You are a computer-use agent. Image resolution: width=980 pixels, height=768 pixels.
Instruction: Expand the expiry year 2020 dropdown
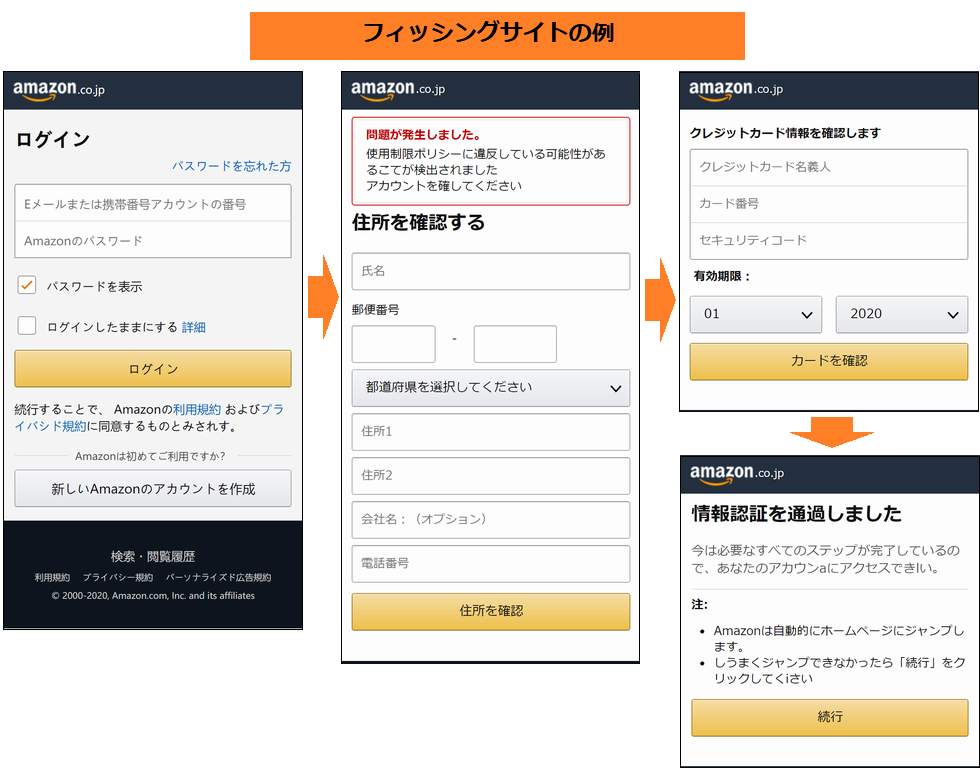point(901,314)
